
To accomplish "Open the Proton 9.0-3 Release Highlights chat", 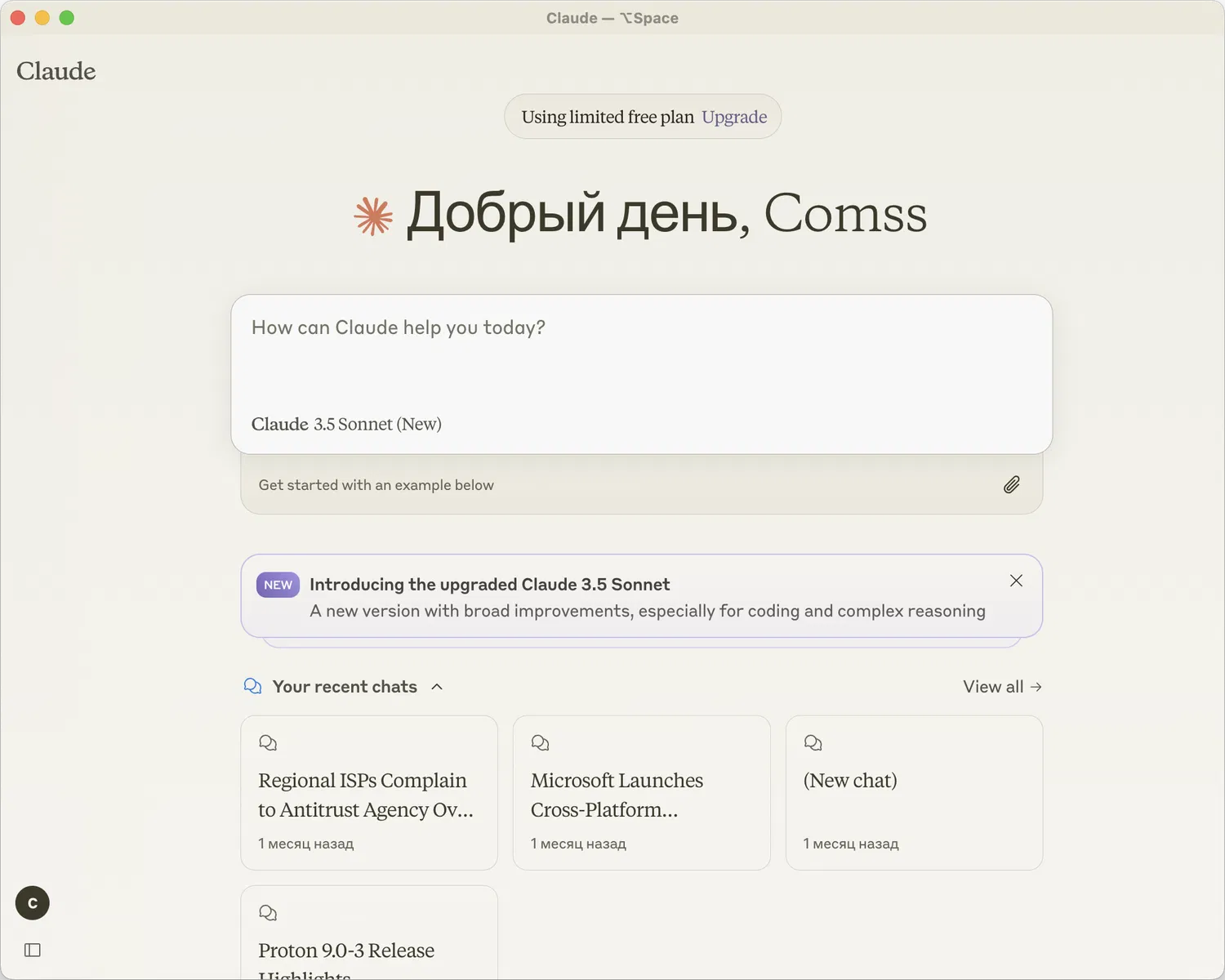I will [369, 933].
